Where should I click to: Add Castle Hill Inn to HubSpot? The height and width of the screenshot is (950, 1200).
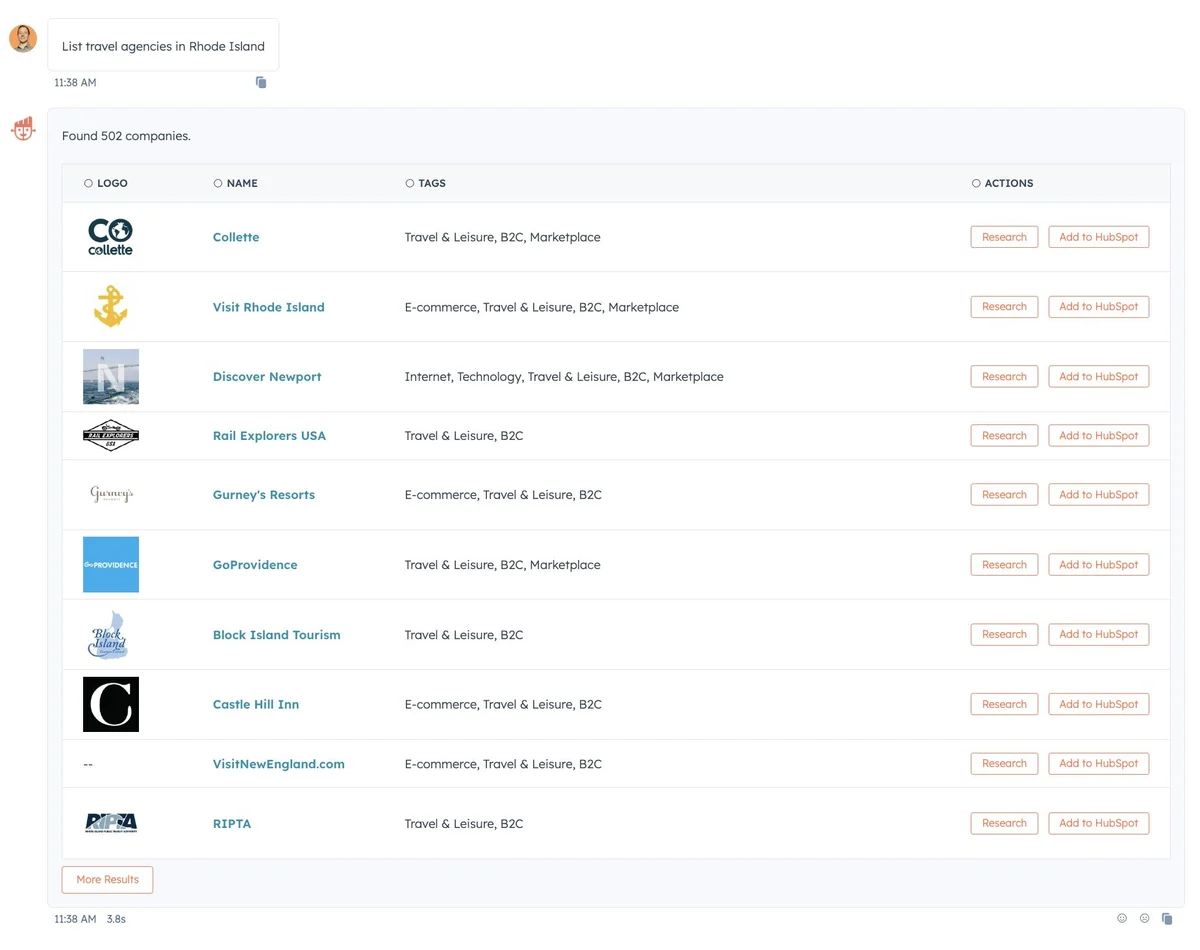pyautogui.click(x=1099, y=704)
